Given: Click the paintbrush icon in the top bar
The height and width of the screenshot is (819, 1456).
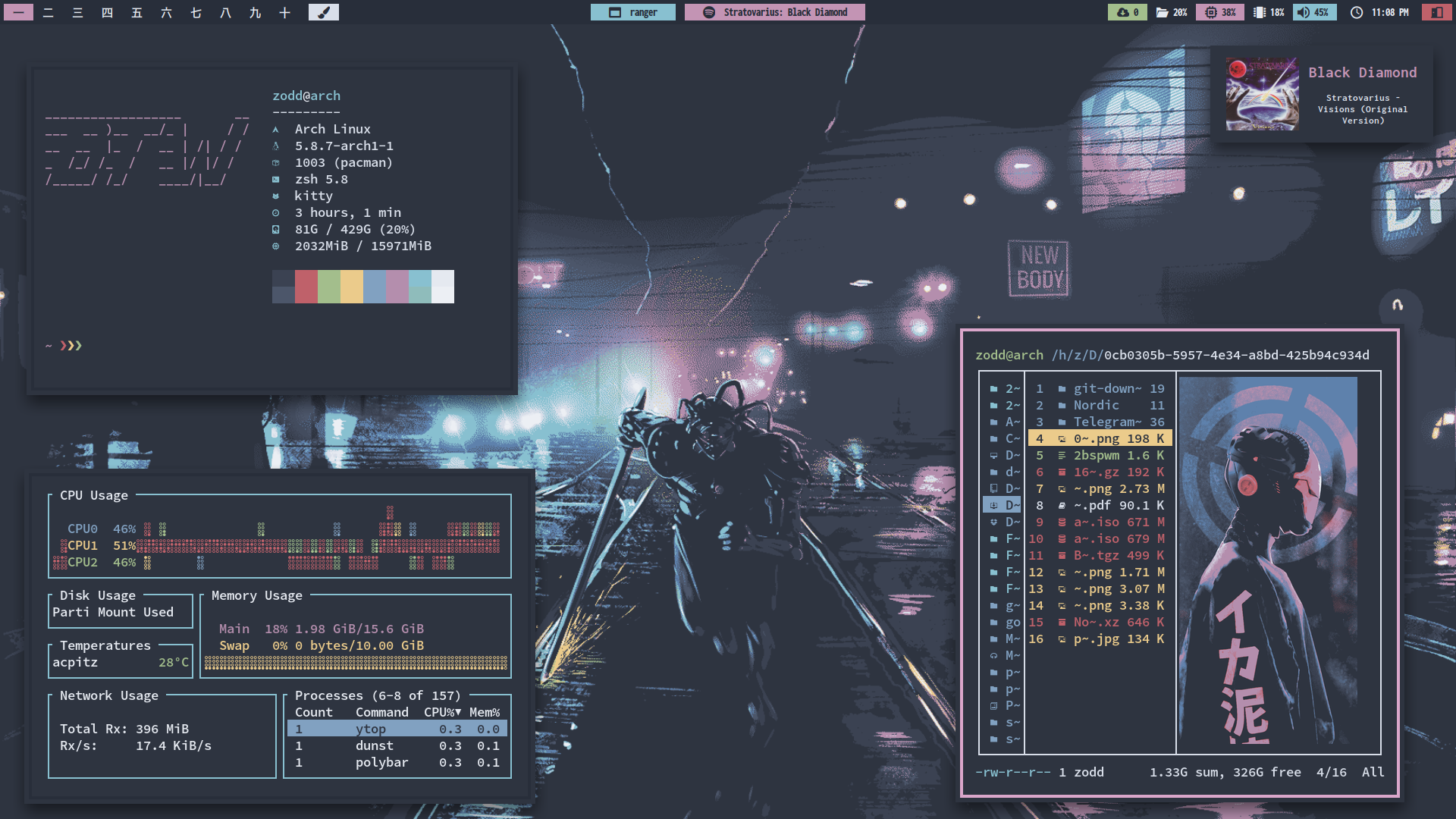Looking at the screenshot, I should 323,12.
